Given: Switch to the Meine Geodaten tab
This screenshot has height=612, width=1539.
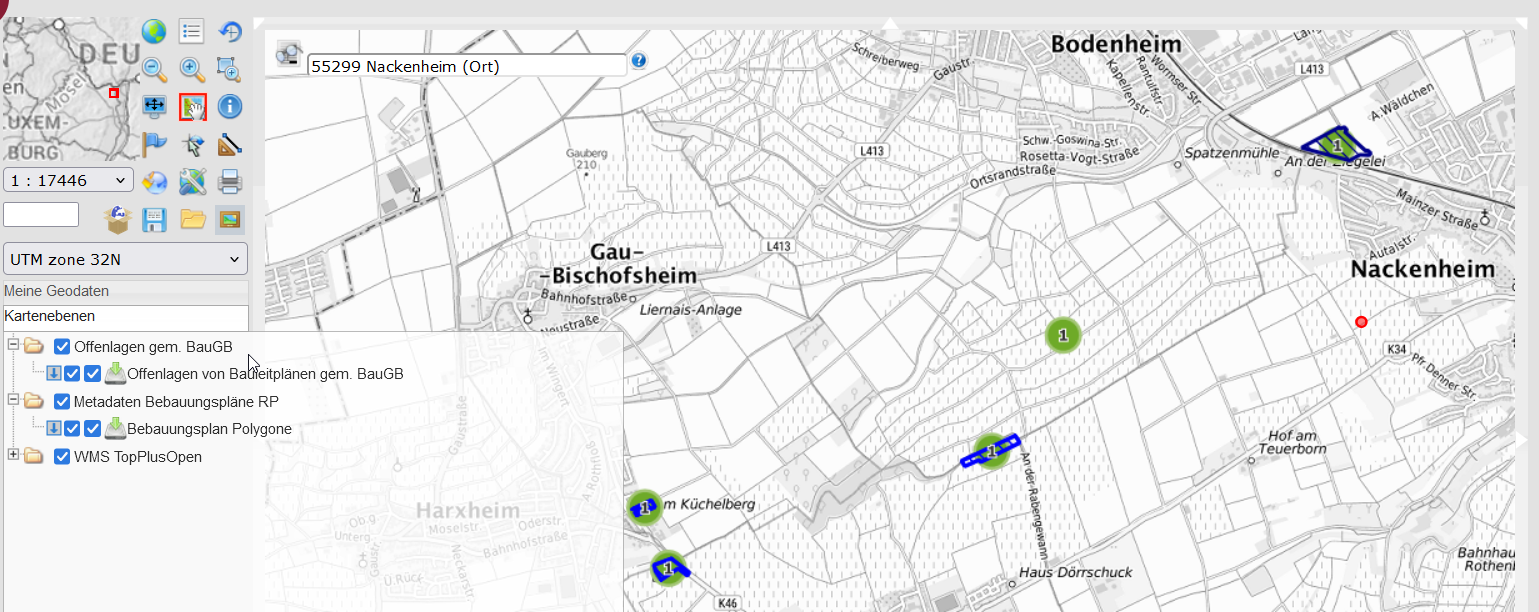Looking at the screenshot, I should pos(56,291).
